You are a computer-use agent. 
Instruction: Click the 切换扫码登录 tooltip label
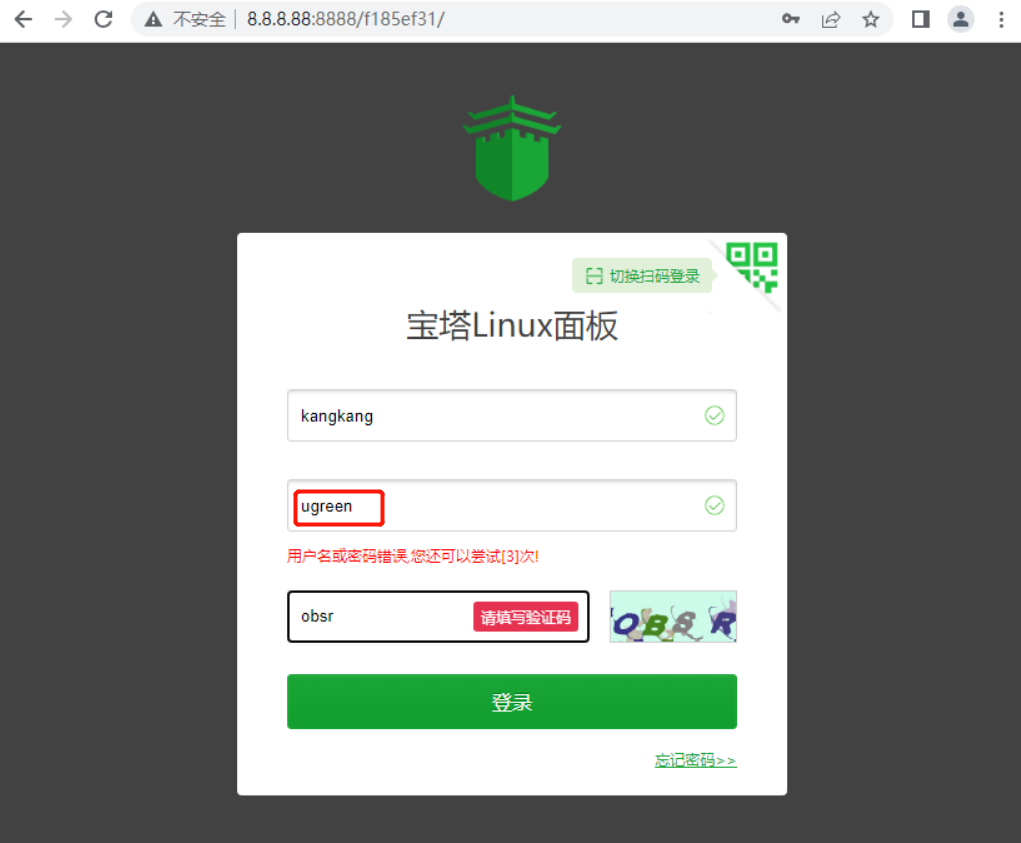click(642, 276)
